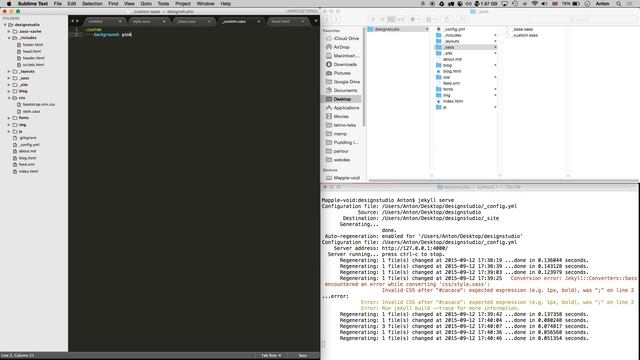Open Movies in Finder sidebar
Image resolution: width=640 pixels, height=360 pixels.
(338, 116)
